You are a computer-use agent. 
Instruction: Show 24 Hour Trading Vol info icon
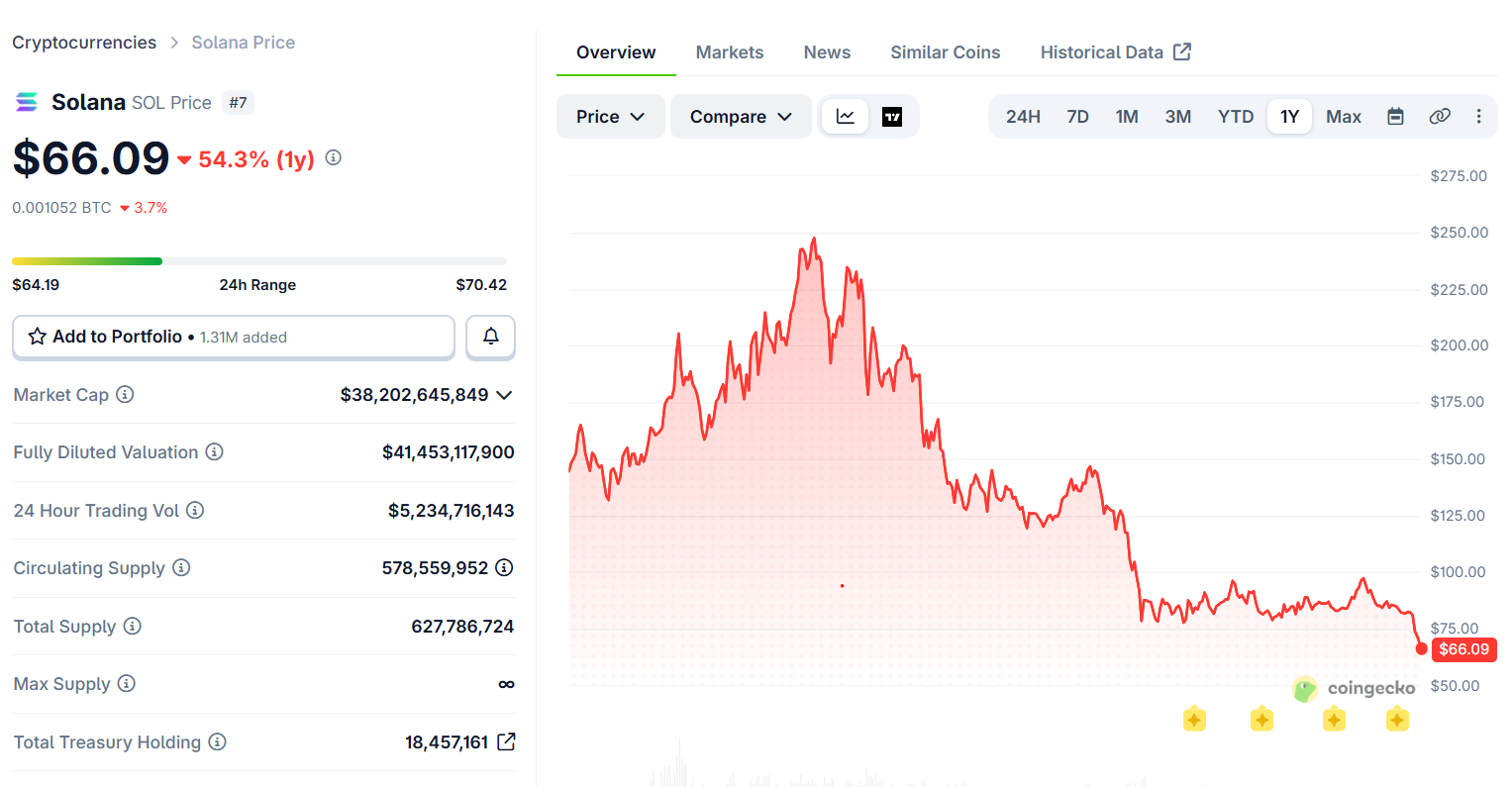(195, 510)
